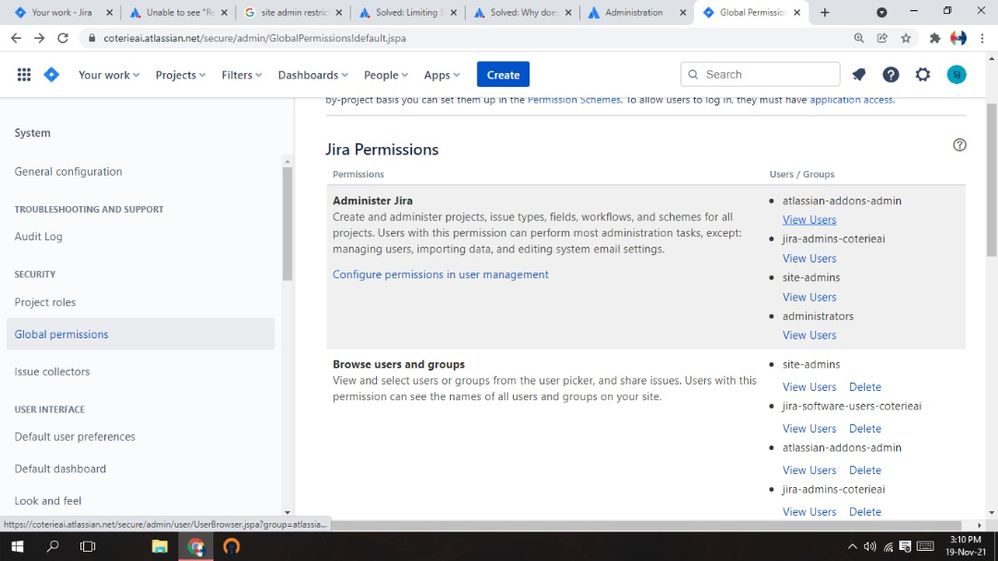The image size is (998, 561).
Task: Open Look and feel in sidebar
Action: click(48, 501)
